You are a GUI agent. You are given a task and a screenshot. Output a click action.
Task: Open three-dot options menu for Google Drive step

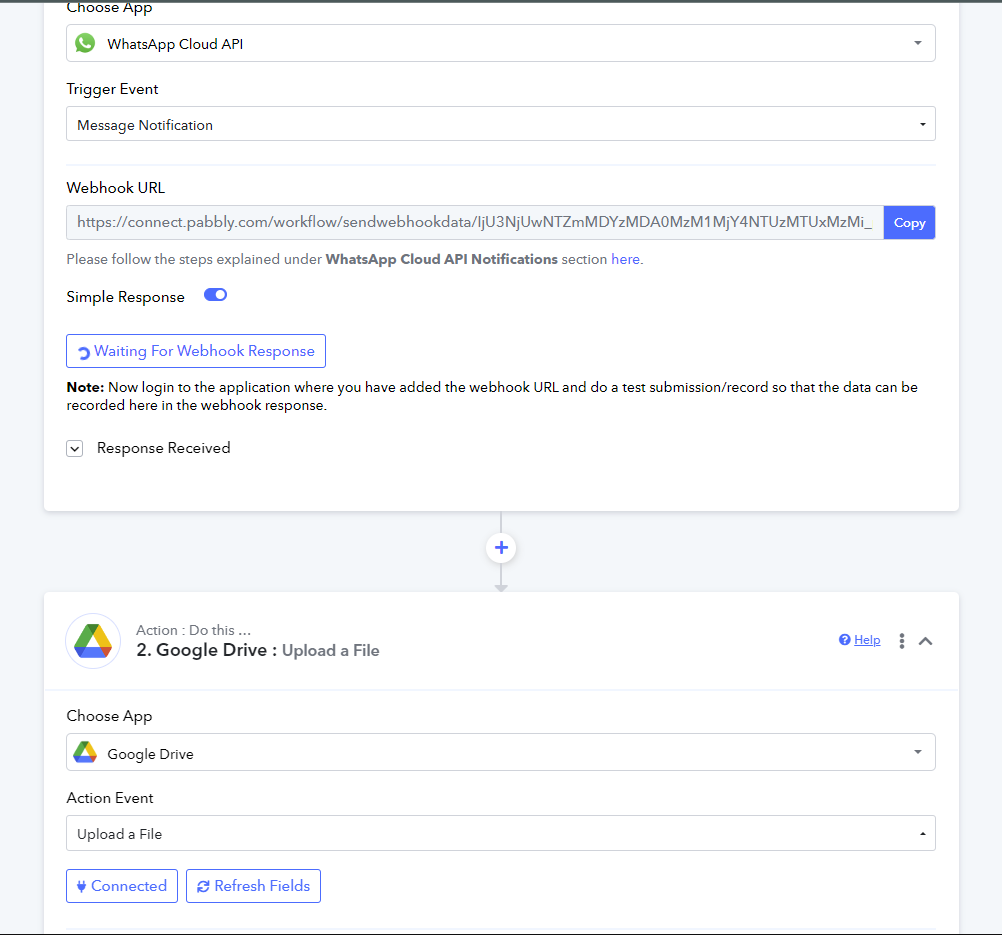click(x=902, y=641)
